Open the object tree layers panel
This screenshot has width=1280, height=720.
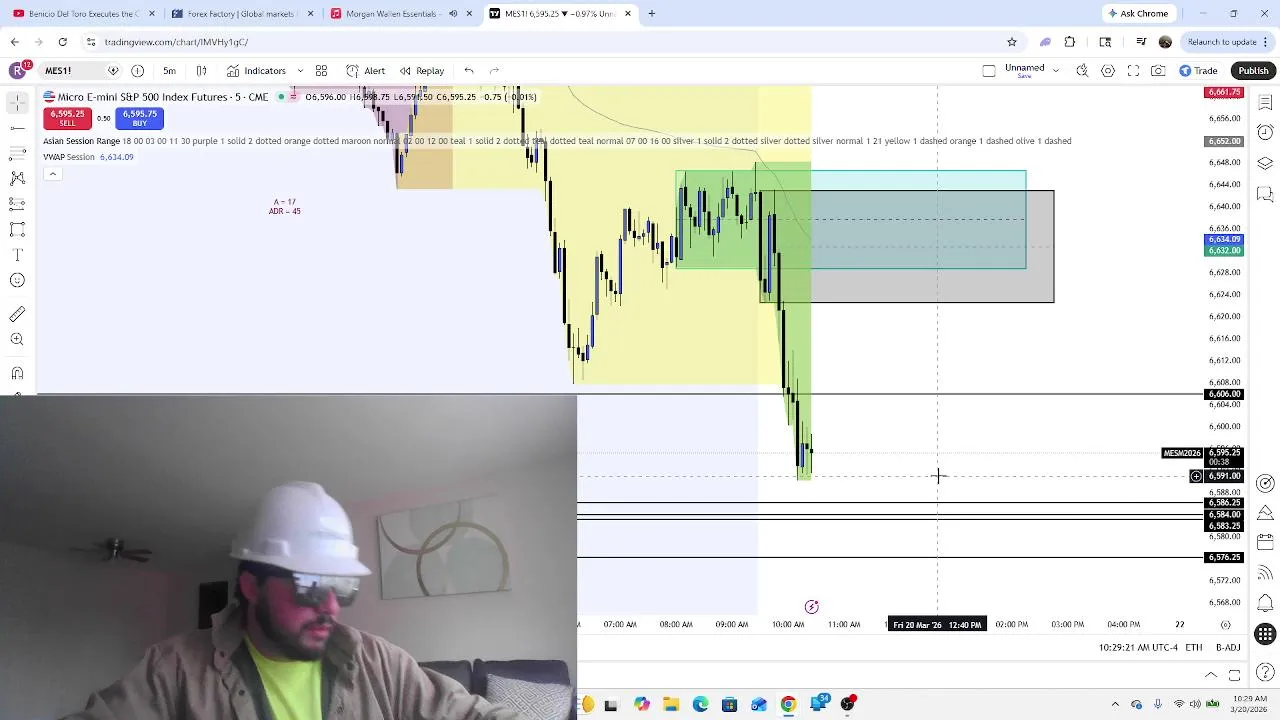point(1265,163)
